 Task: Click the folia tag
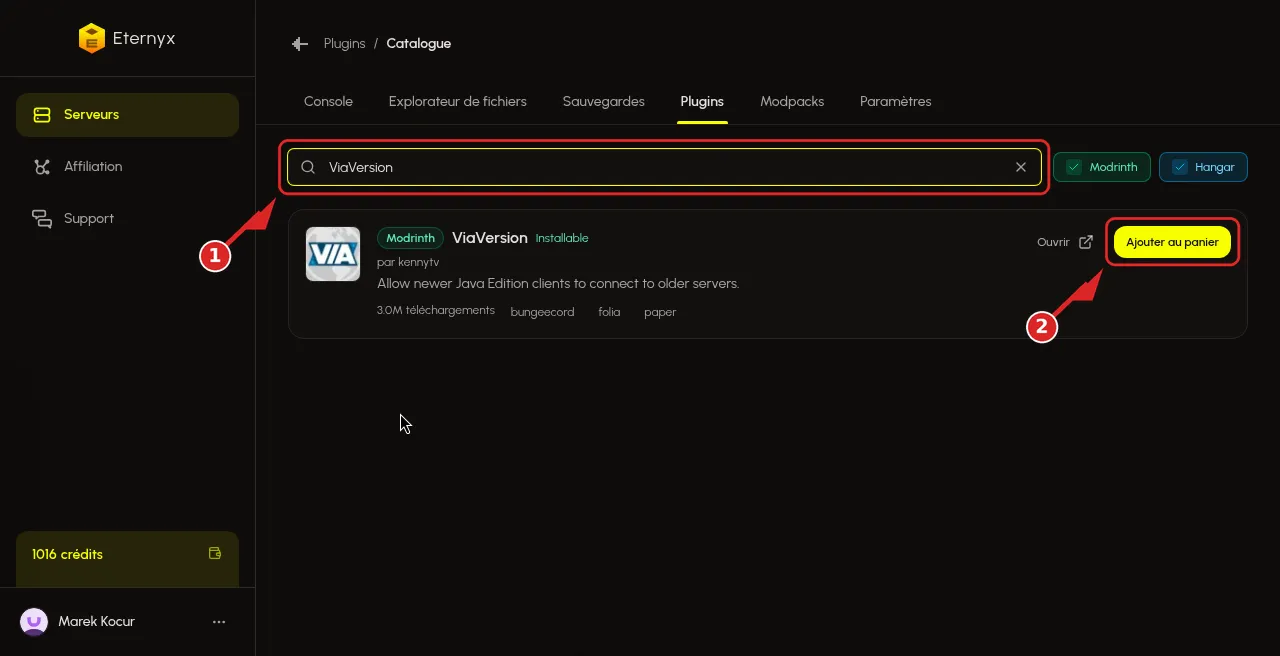click(x=609, y=312)
